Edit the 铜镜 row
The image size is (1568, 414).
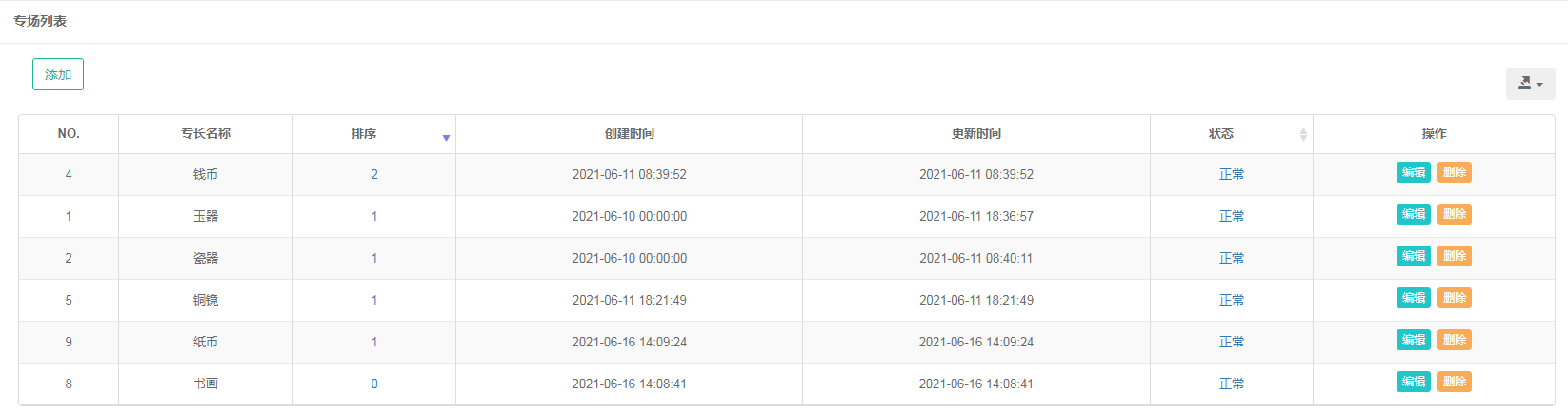pyautogui.click(x=1414, y=298)
